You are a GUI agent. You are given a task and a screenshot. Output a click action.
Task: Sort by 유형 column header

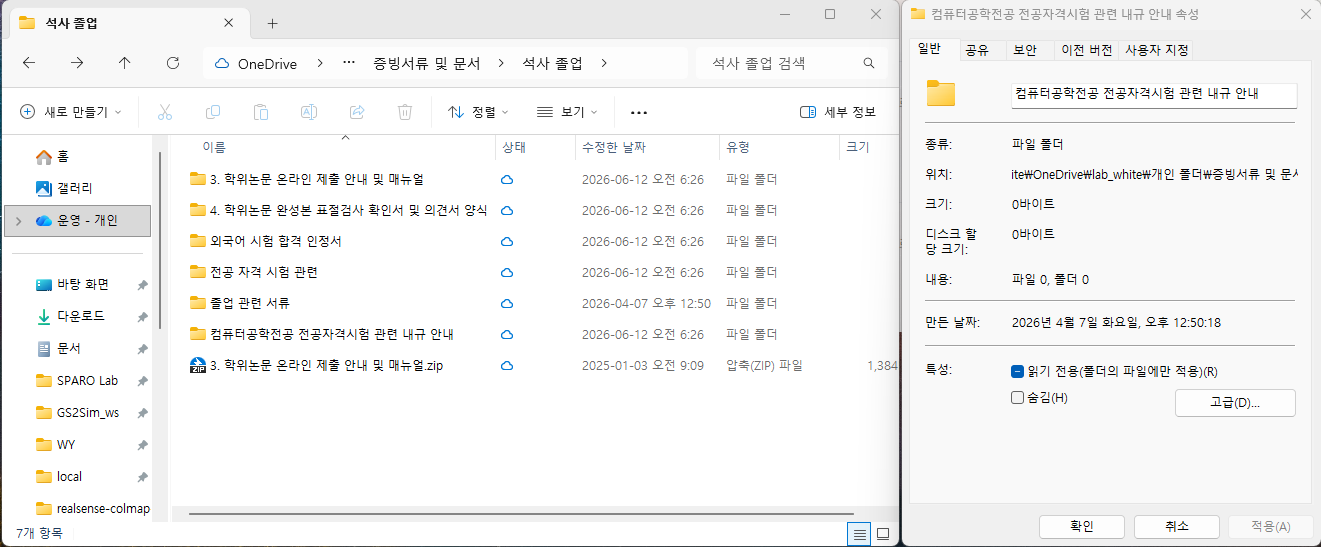click(x=779, y=147)
